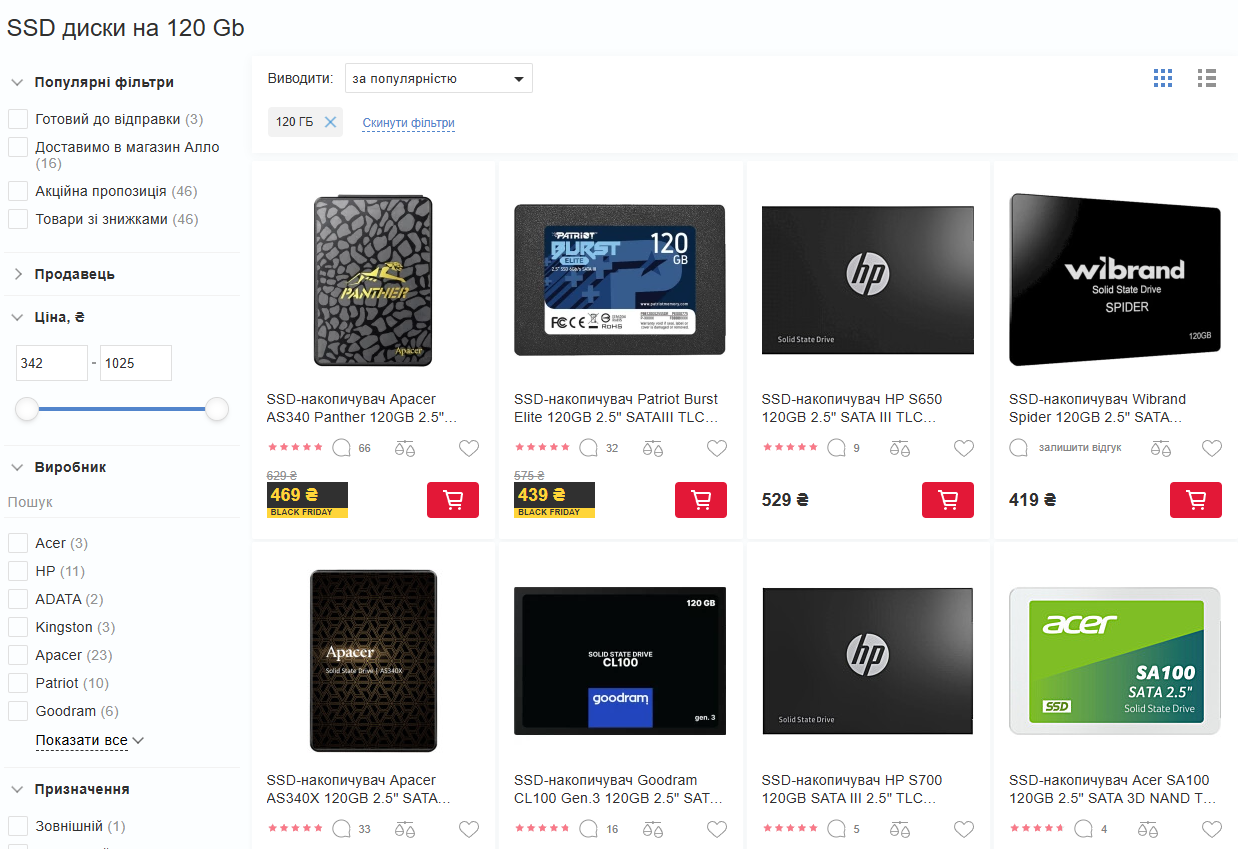Add HP S650 to cart

[x=948, y=500]
